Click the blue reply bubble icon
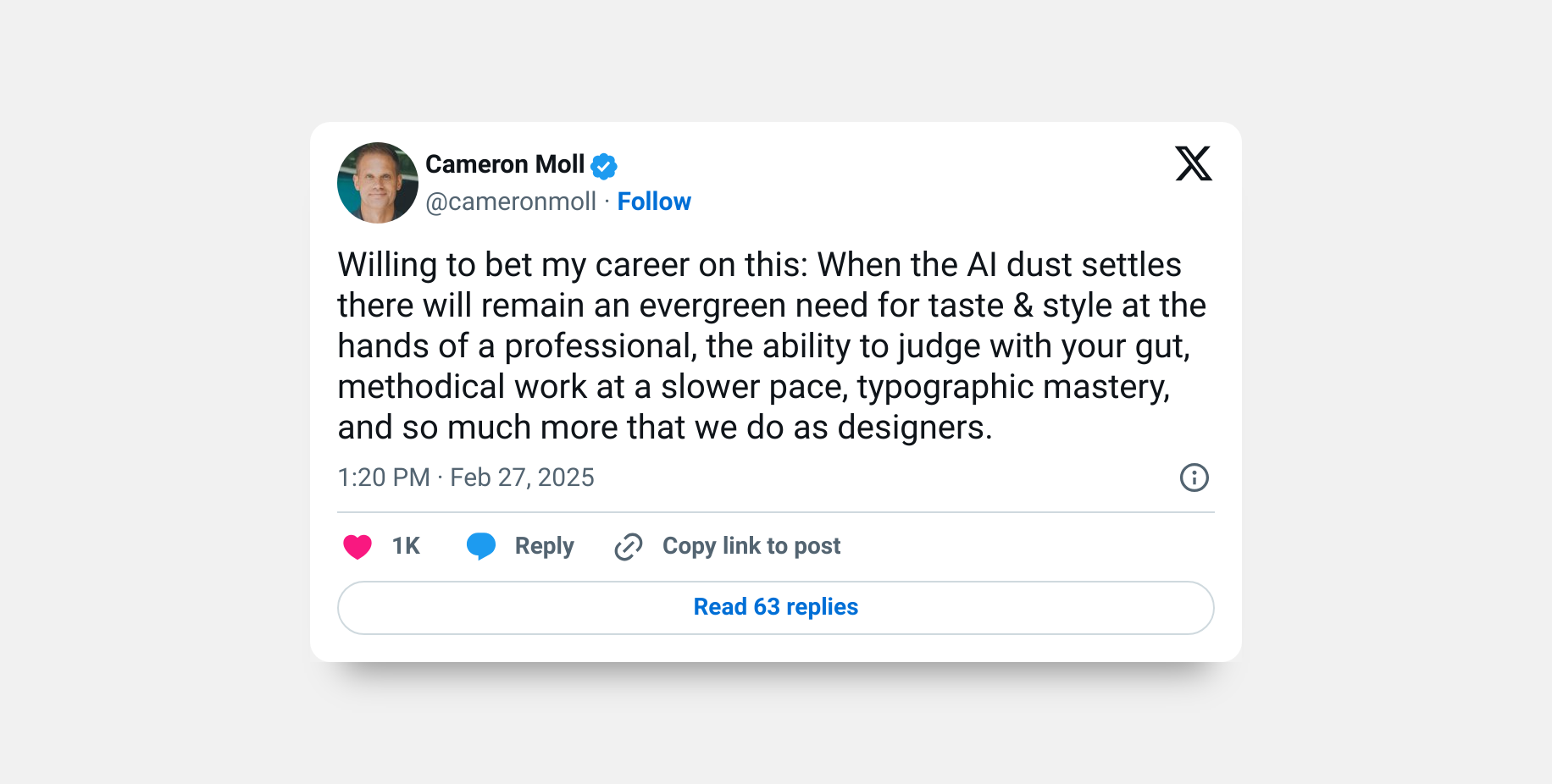This screenshot has height=784, width=1552. 481,546
